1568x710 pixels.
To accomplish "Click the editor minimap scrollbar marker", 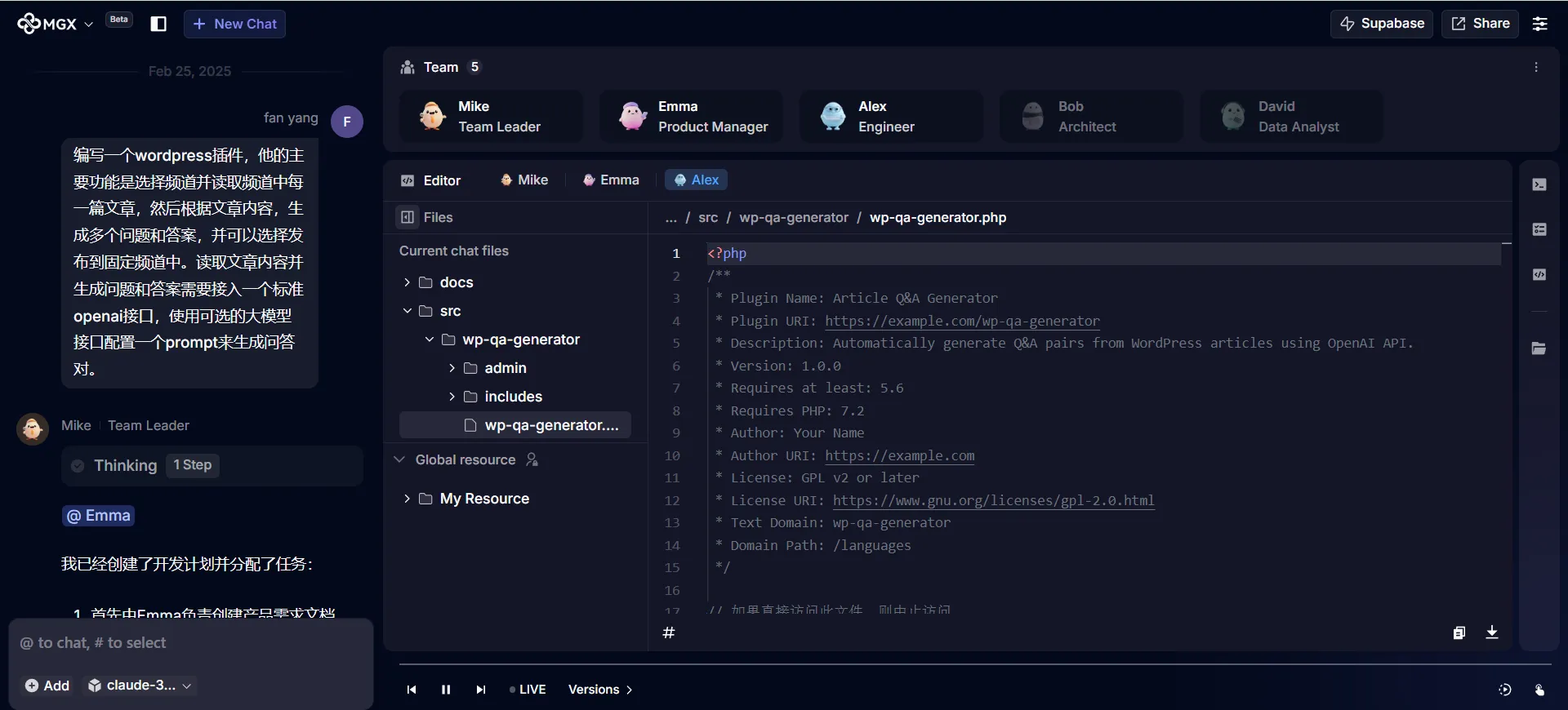I will [1507, 243].
